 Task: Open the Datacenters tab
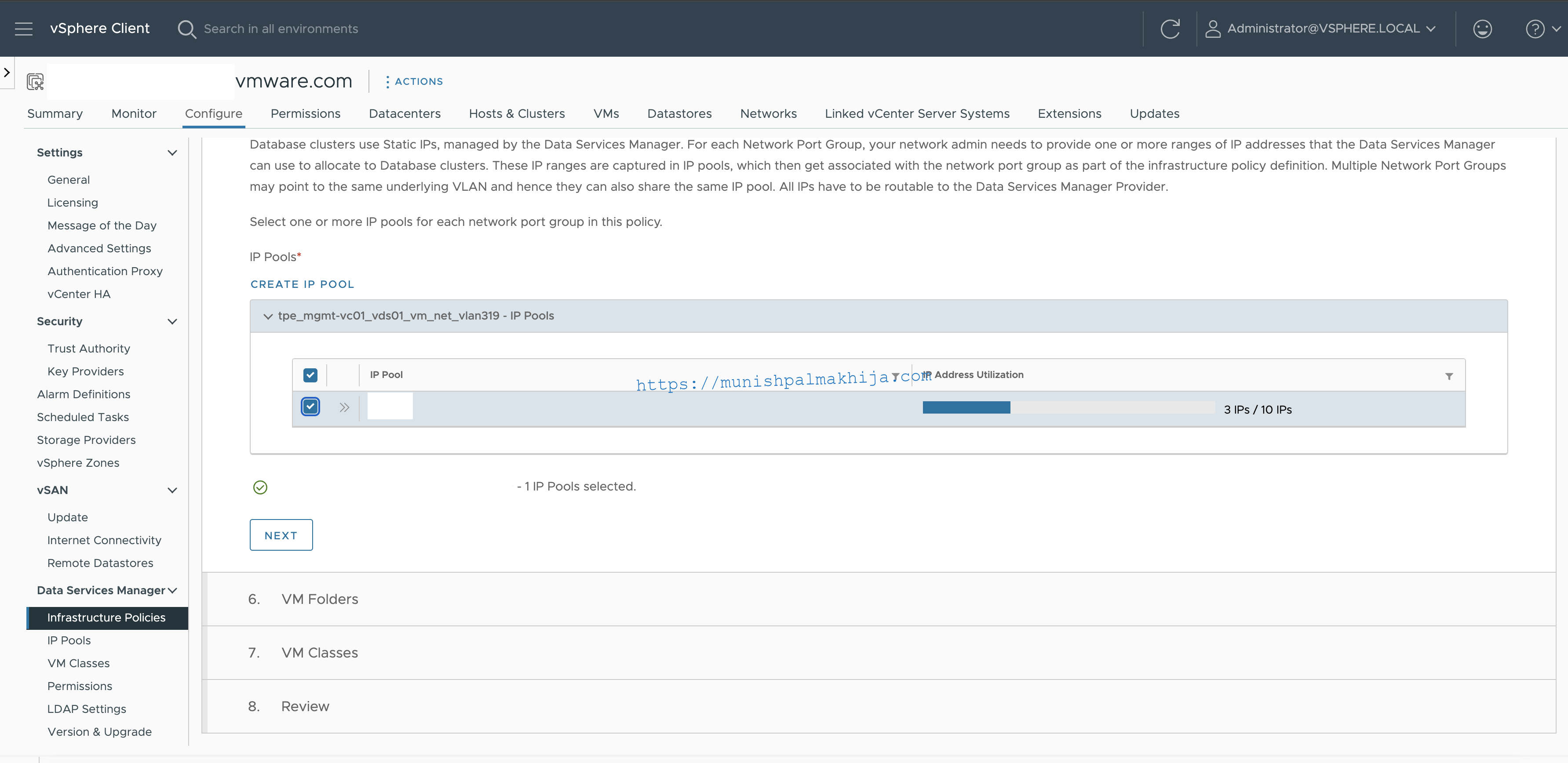click(x=405, y=114)
